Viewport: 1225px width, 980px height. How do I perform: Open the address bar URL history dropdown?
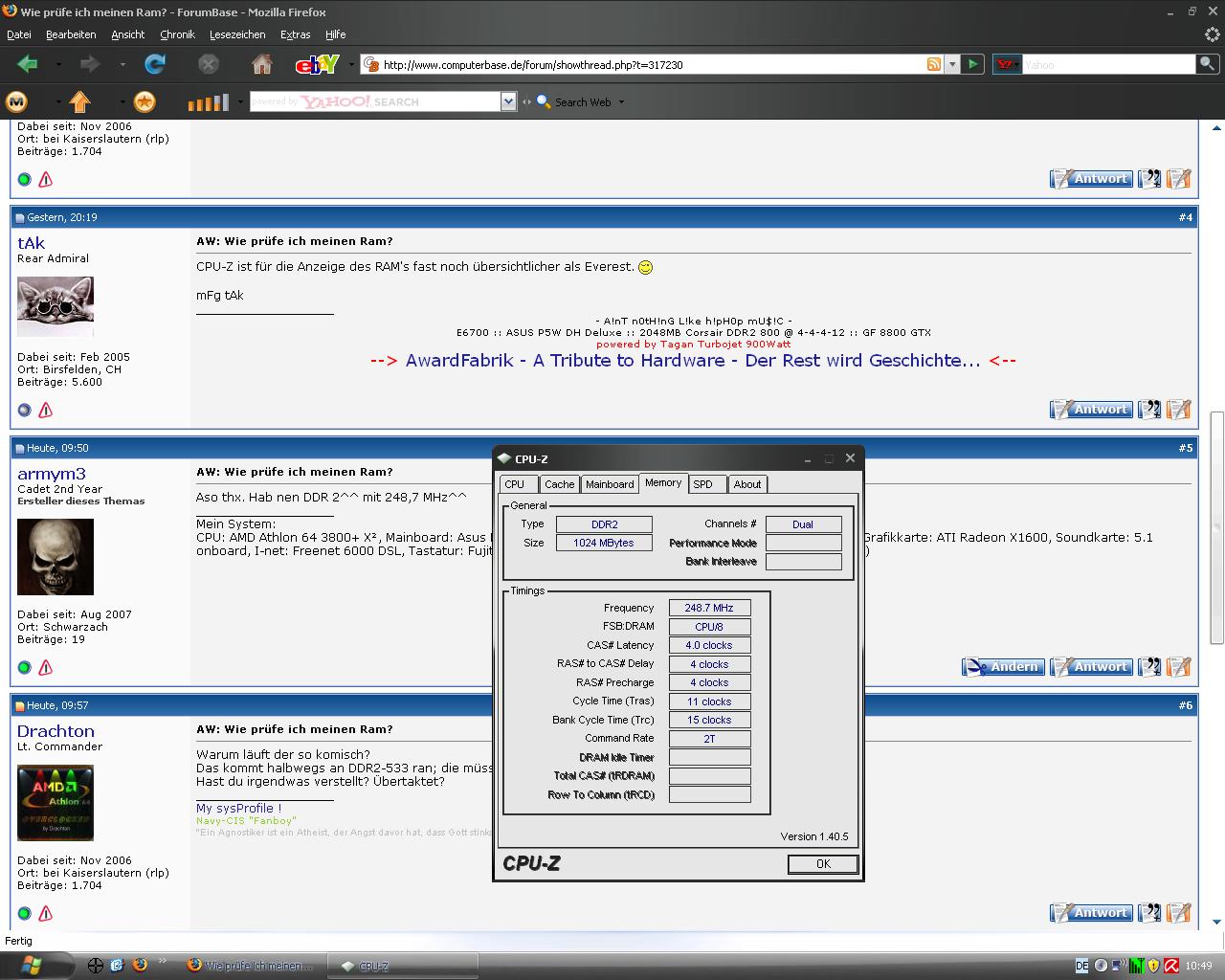pyautogui.click(x=951, y=64)
